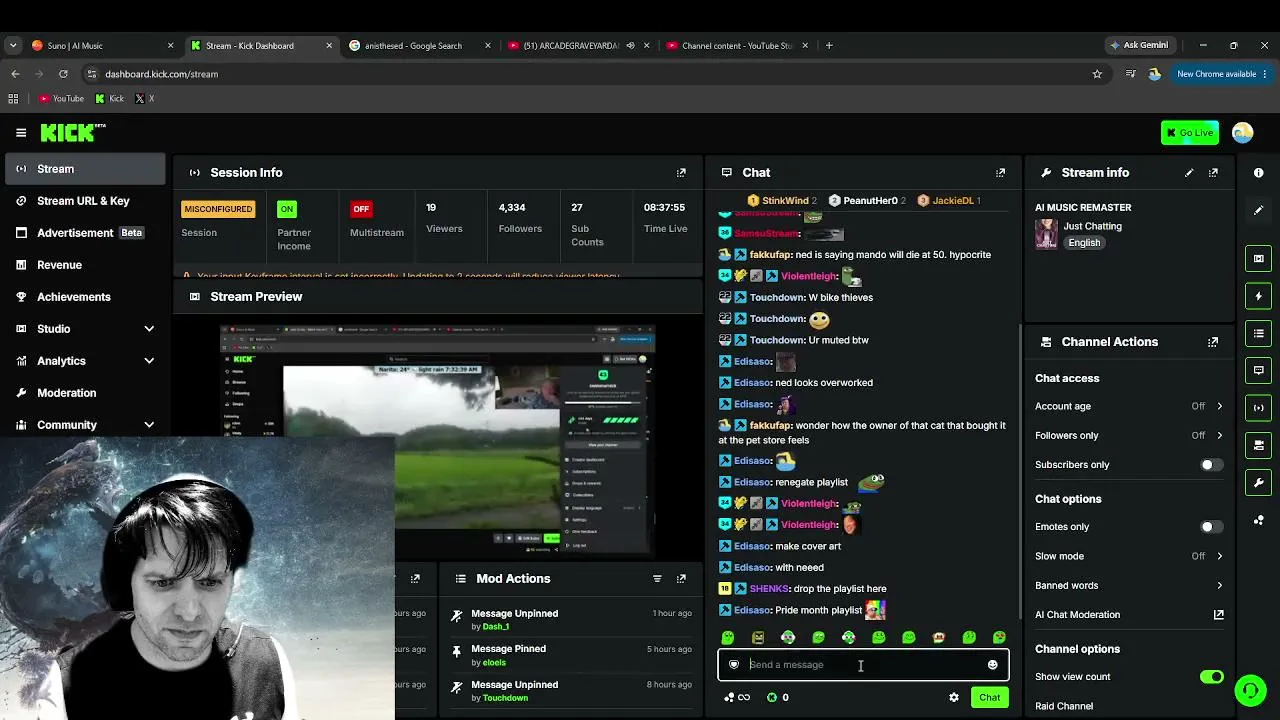The image size is (1280, 720).
Task: Edit stream info with pencil icon in panel header
Action: (1189, 172)
